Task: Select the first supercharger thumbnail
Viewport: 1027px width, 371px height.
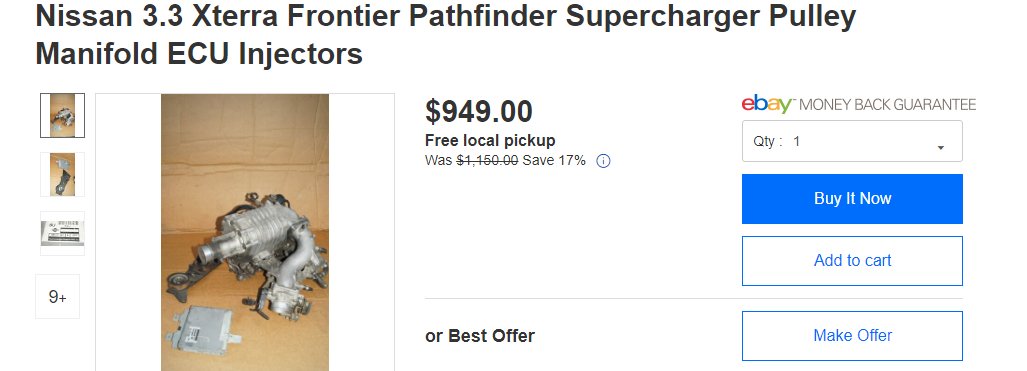Action: click(x=62, y=115)
